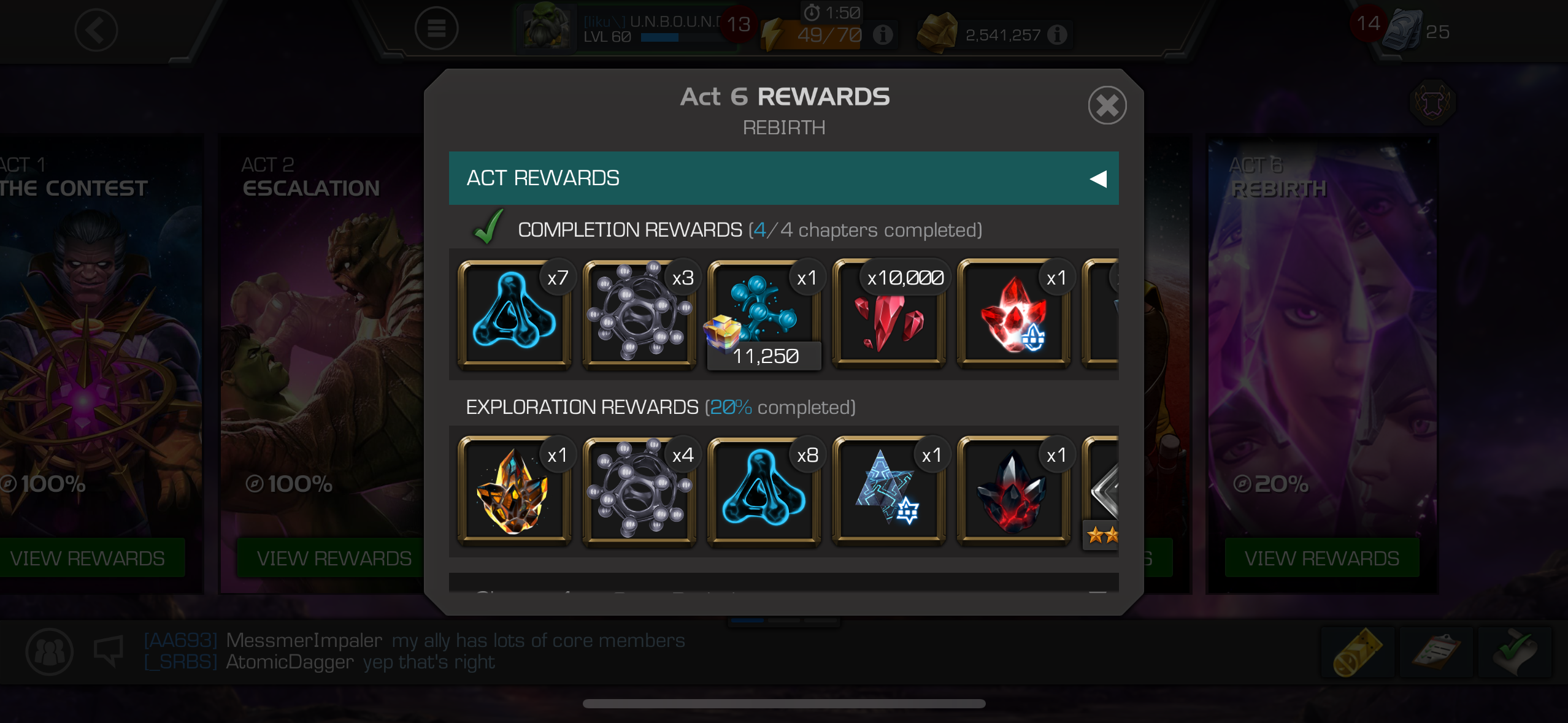Select the x8 blue catalyst exploration reward

(x=764, y=491)
